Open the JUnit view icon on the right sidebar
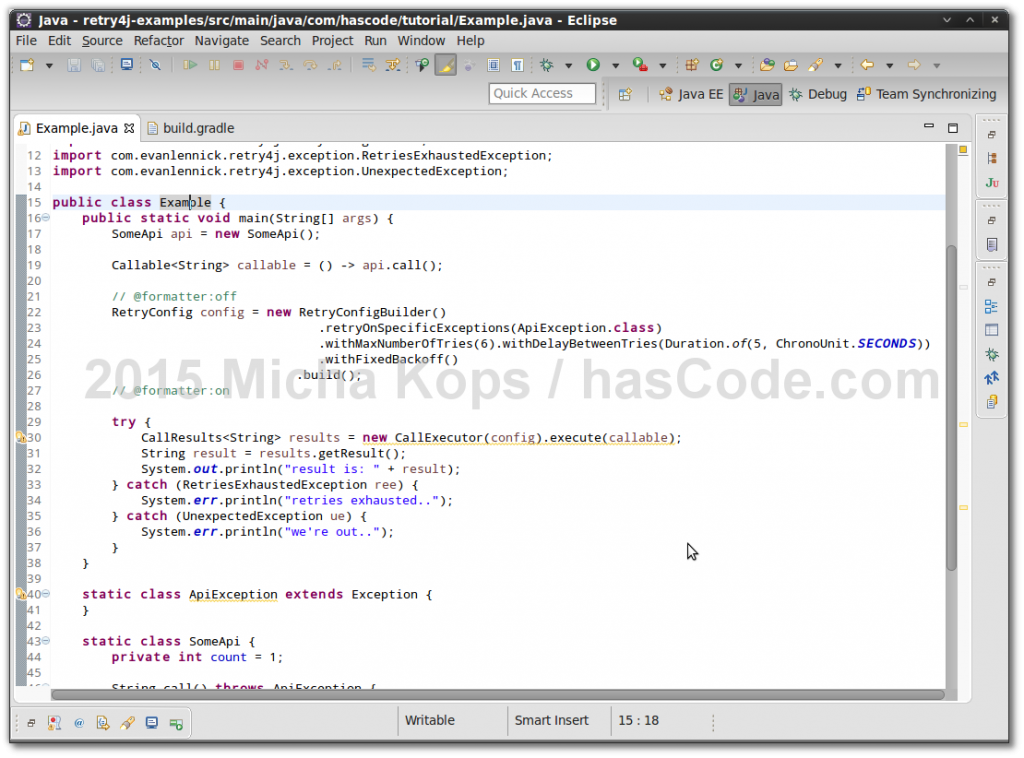Screen dimensions: 1024x758 (991, 184)
